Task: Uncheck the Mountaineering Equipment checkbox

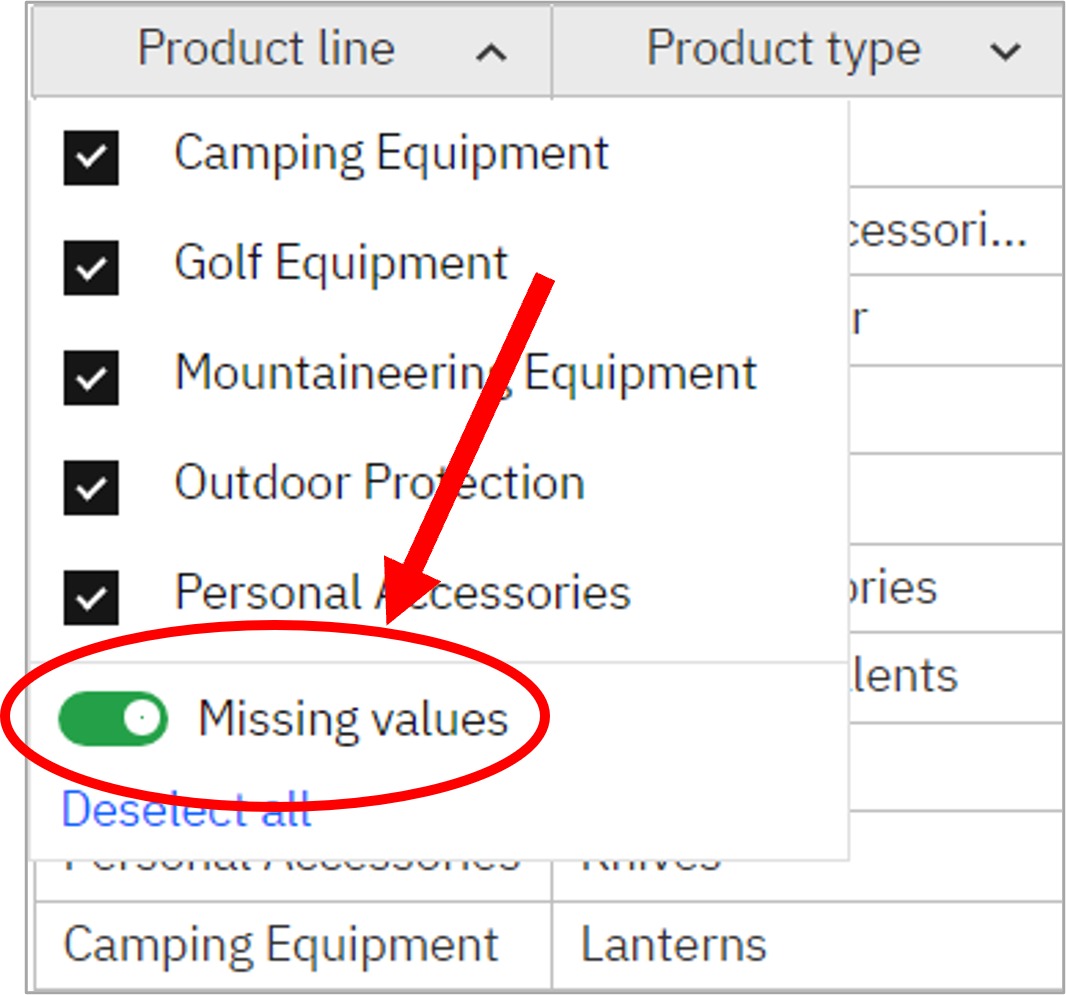Action: (x=91, y=378)
